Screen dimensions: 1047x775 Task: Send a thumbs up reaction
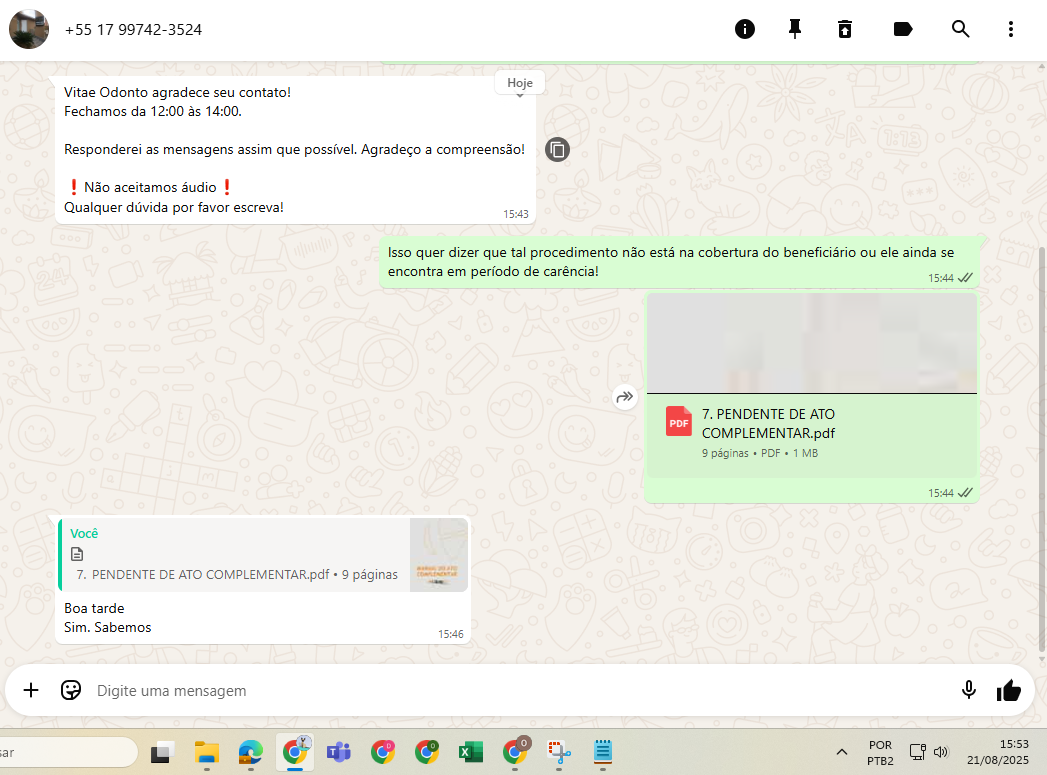click(1009, 690)
